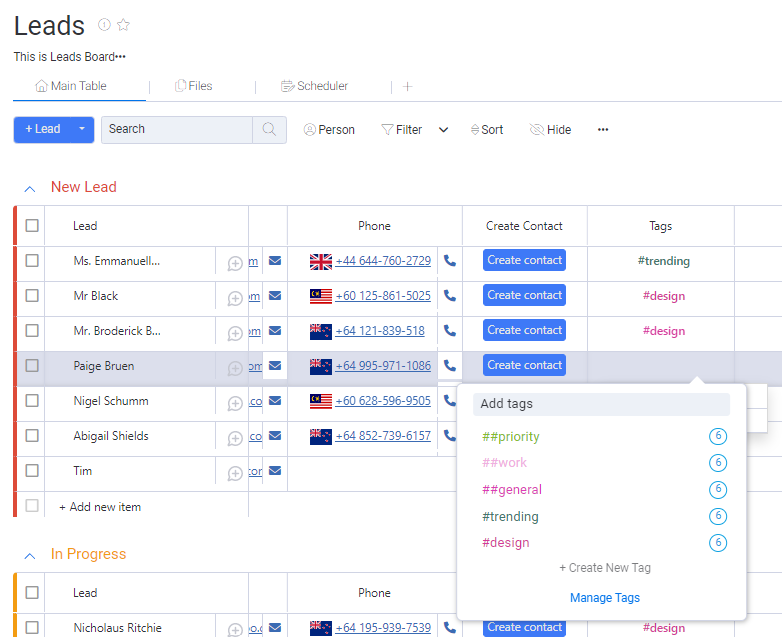
Task: Check the box for Abigail Shields
Action: (32, 436)
